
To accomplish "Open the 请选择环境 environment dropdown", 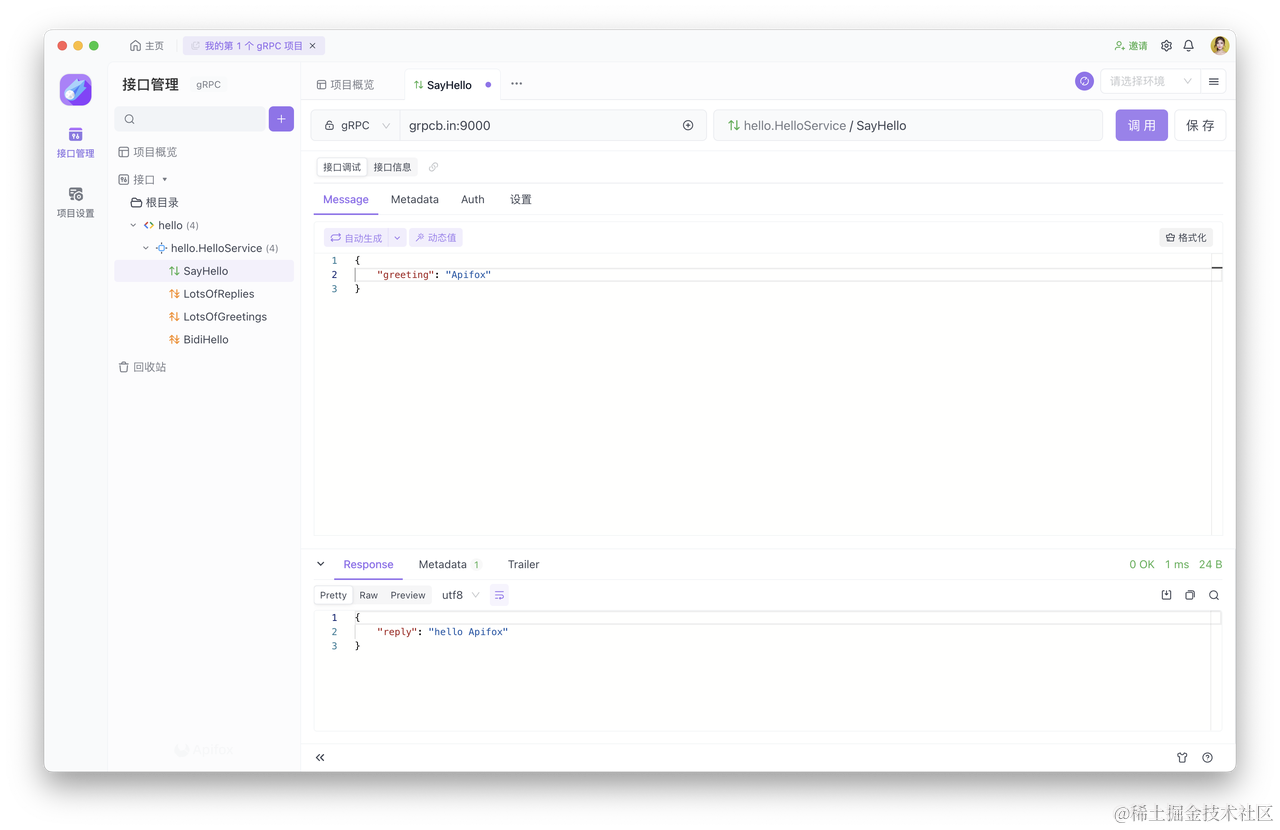I will tap(1150, 81).
